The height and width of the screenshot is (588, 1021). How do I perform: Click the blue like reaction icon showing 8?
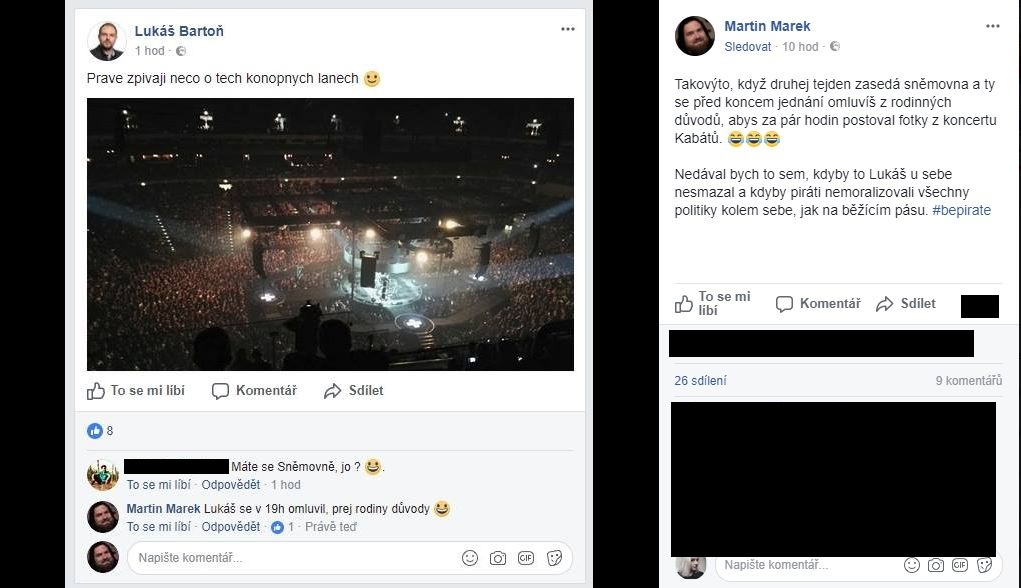click(x=95, y=431)
